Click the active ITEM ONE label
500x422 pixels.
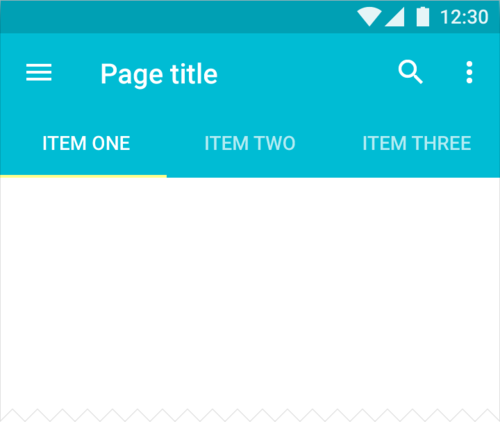click(86, 143)
